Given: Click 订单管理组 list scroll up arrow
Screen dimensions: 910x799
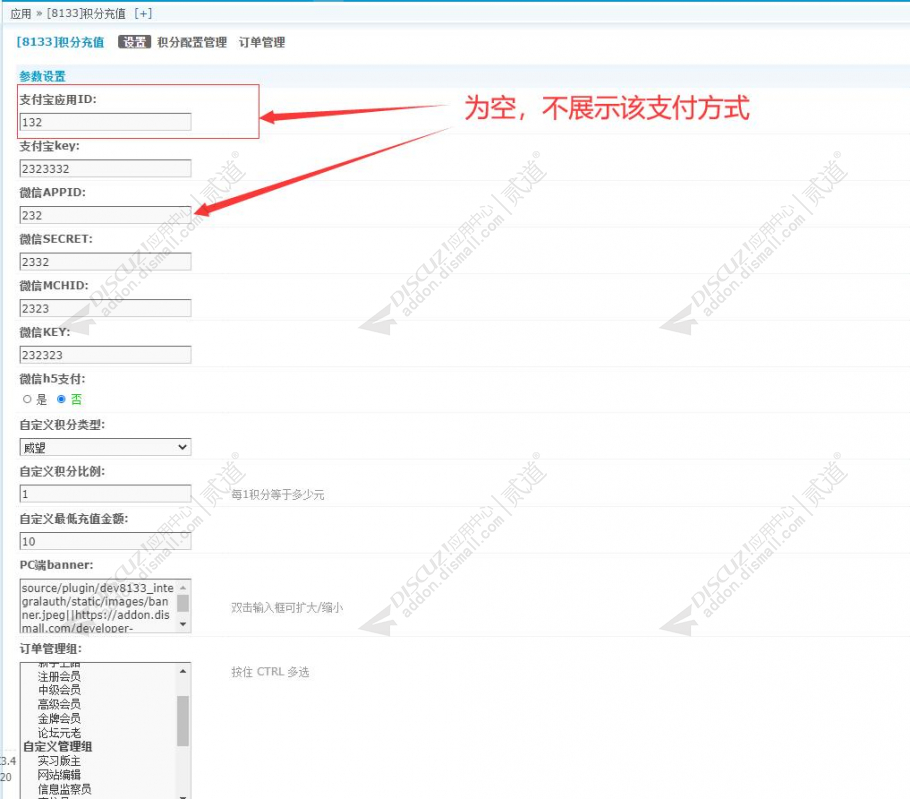Looking at the screenshot, I should click(x=183, y=671).
